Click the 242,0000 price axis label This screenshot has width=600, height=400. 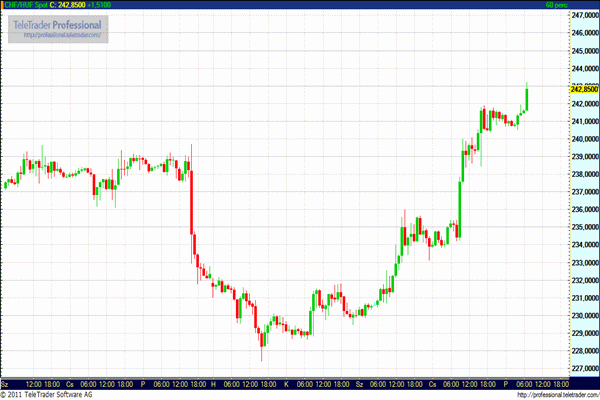pos(585,104)
